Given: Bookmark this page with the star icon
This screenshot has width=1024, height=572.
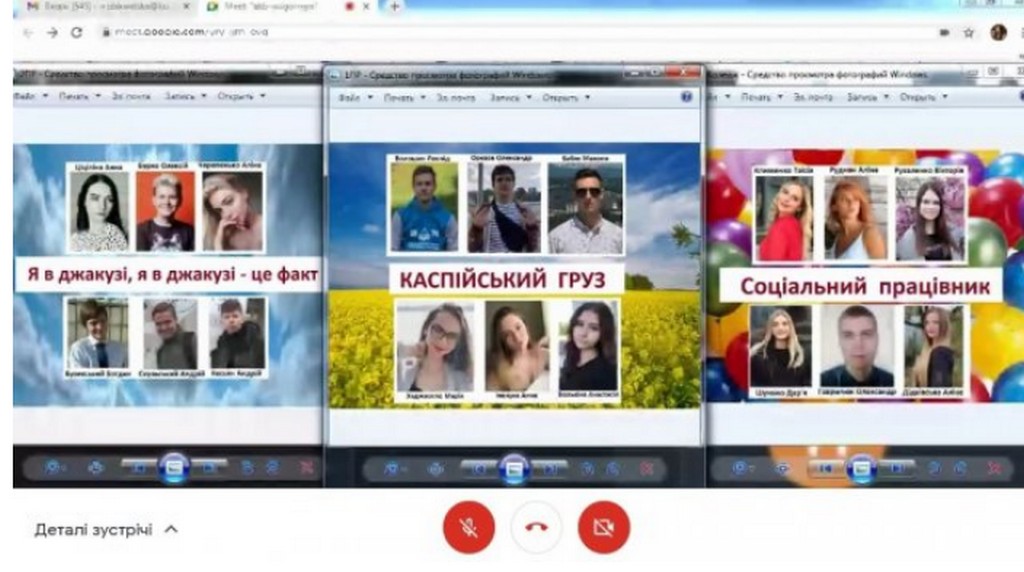Looking at the screenshot, I should [x=968, y=32].
